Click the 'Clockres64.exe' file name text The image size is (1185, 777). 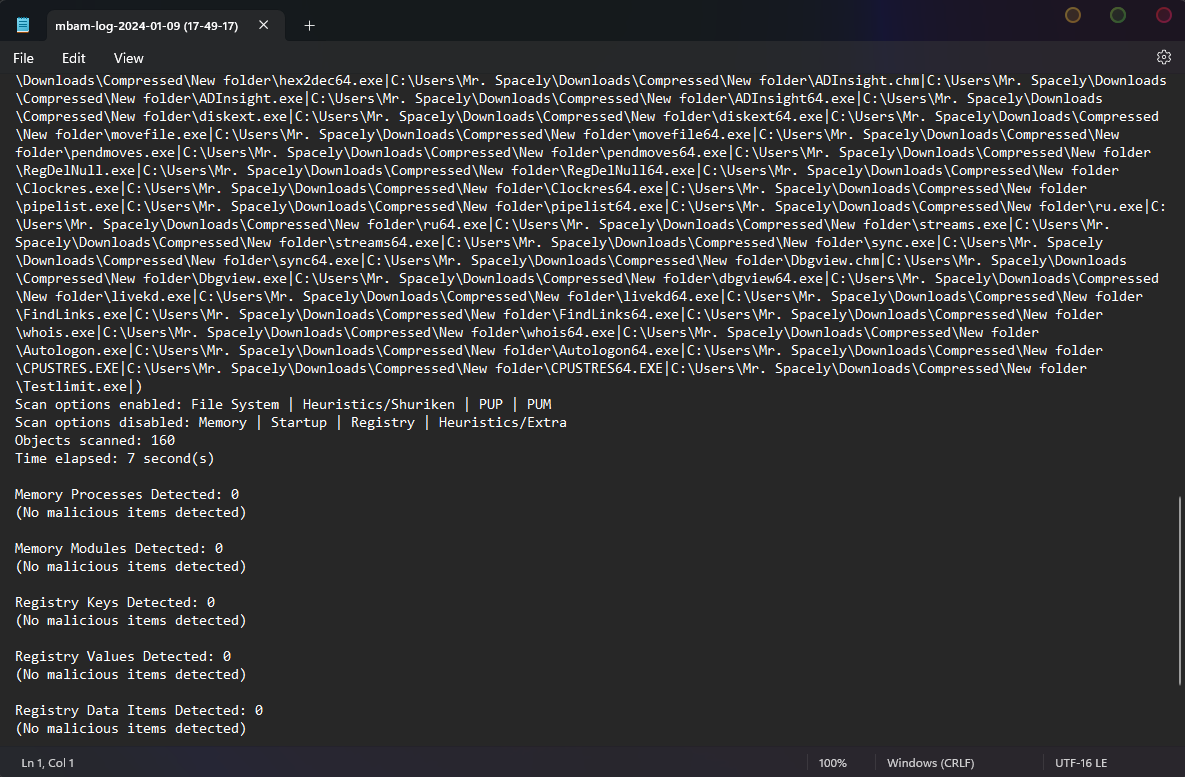[607, 188]
